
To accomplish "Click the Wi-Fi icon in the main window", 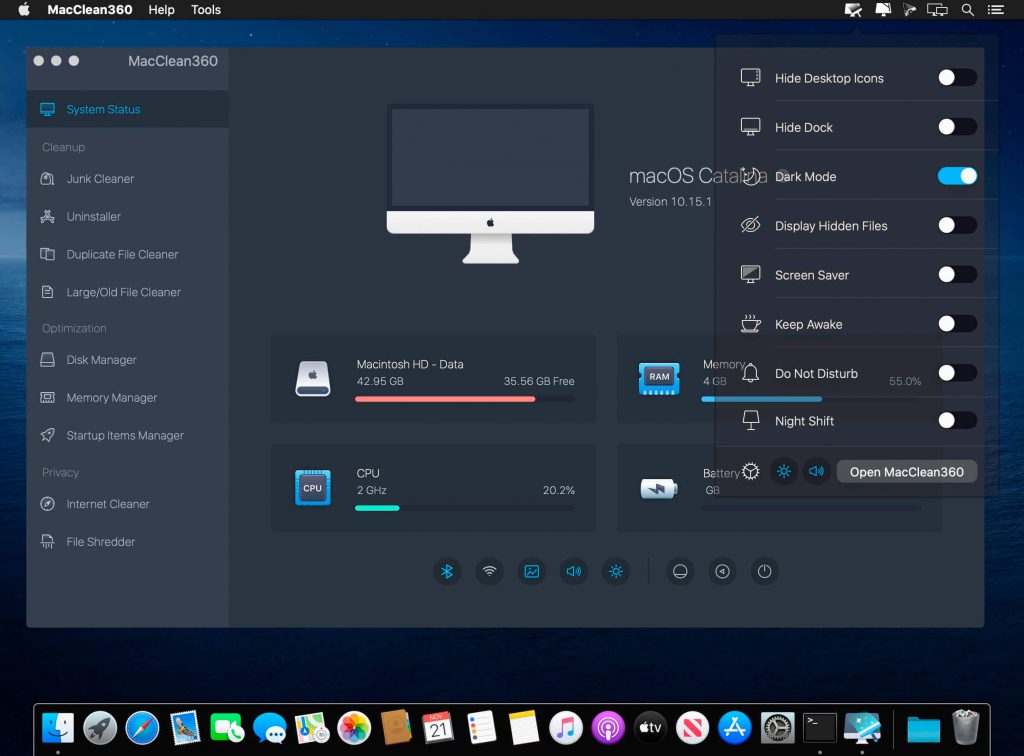I will click(x=490, y=572).
